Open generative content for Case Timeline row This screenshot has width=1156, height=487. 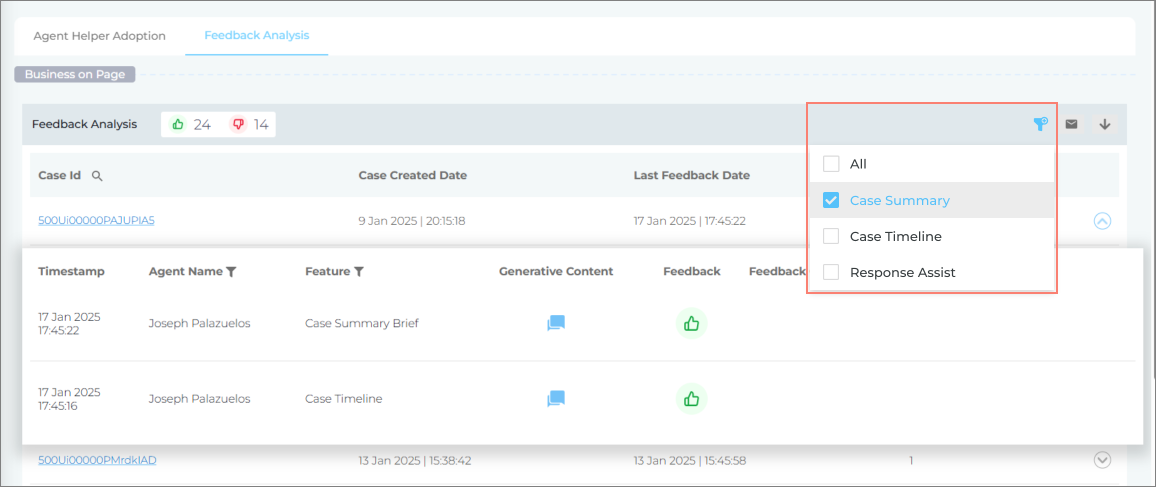[x=556, y=398]
